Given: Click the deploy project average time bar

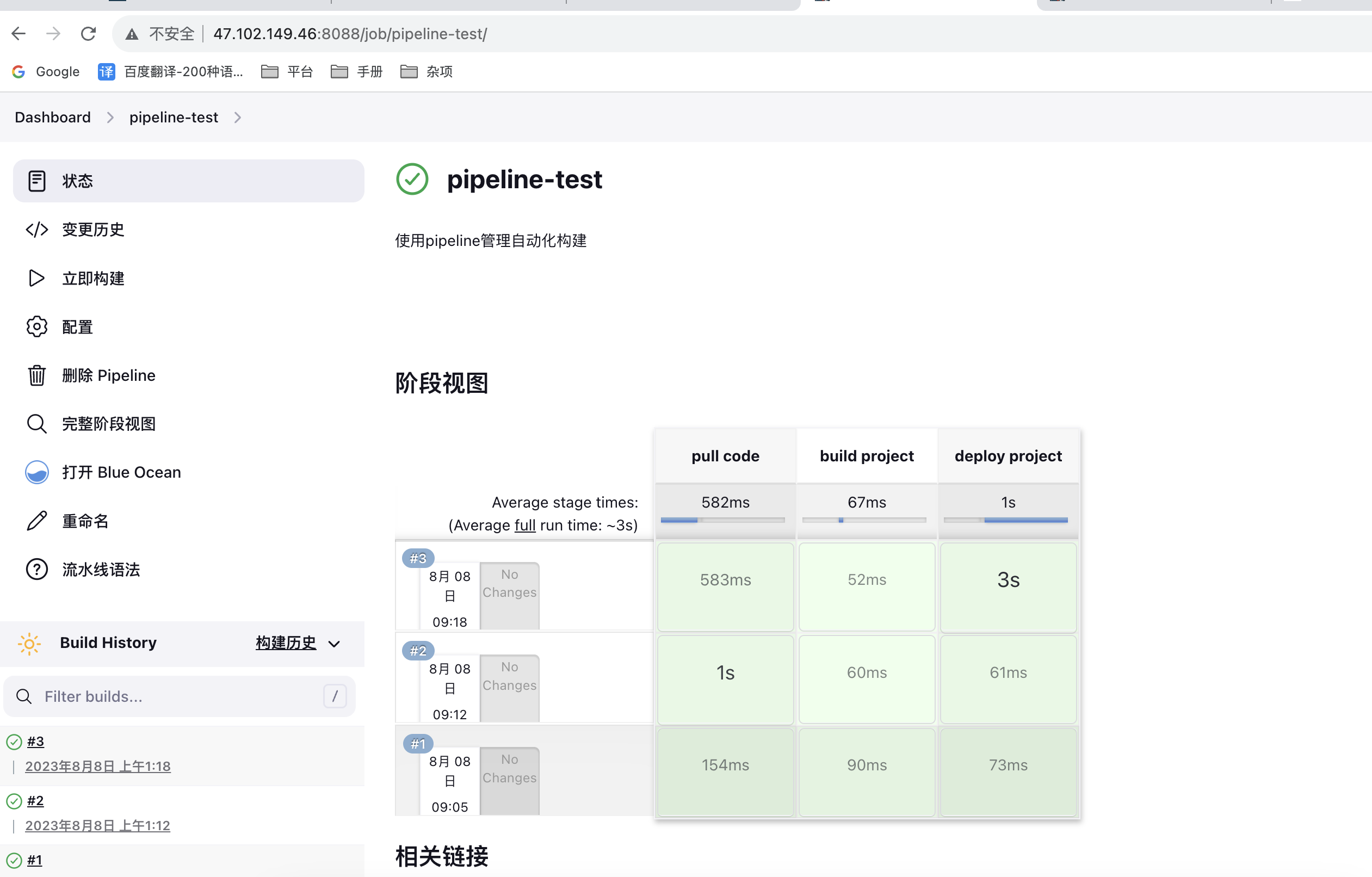Looking at the screenshot, I should tap(1006, 520).
